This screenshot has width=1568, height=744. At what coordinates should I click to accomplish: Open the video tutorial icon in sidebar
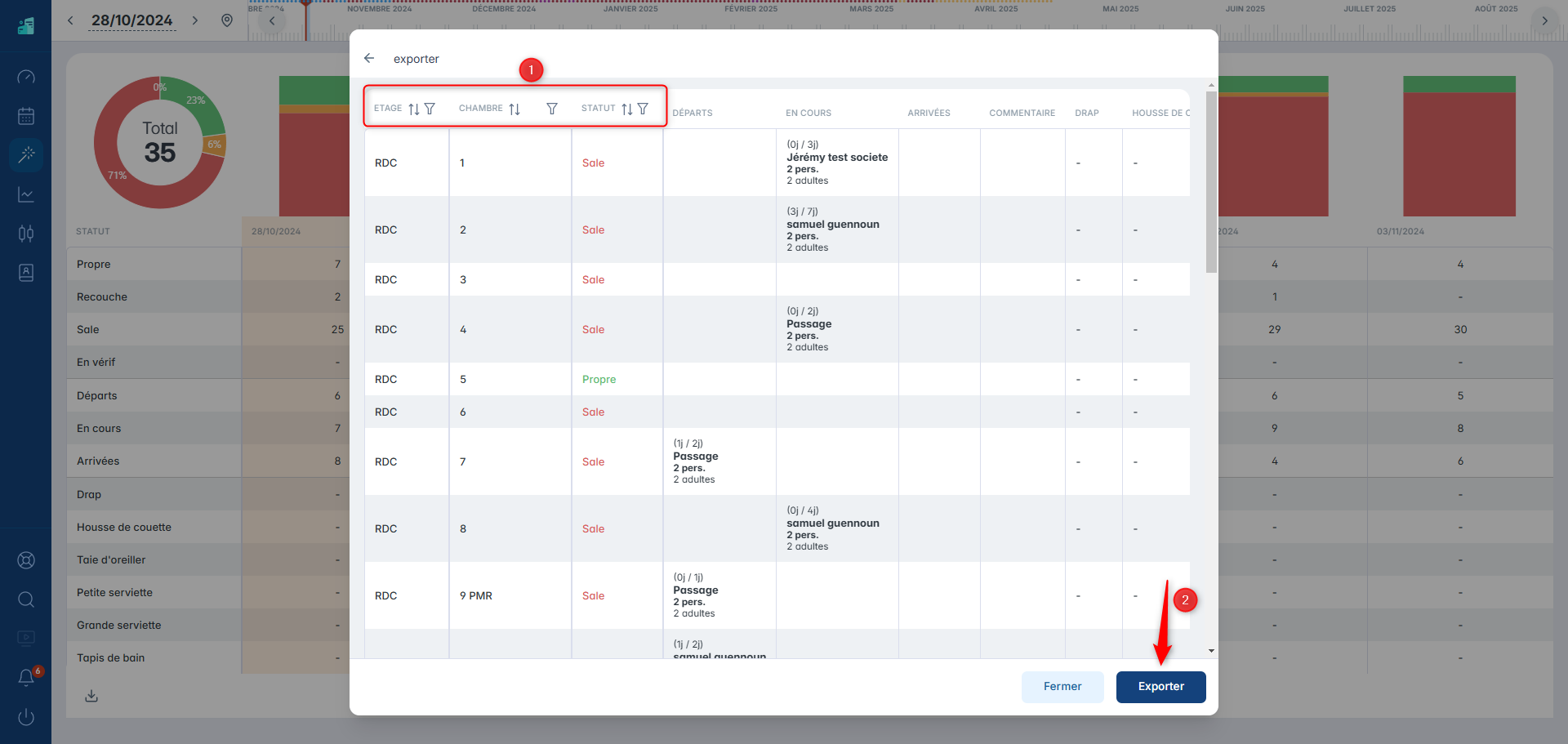click(26, 637)
